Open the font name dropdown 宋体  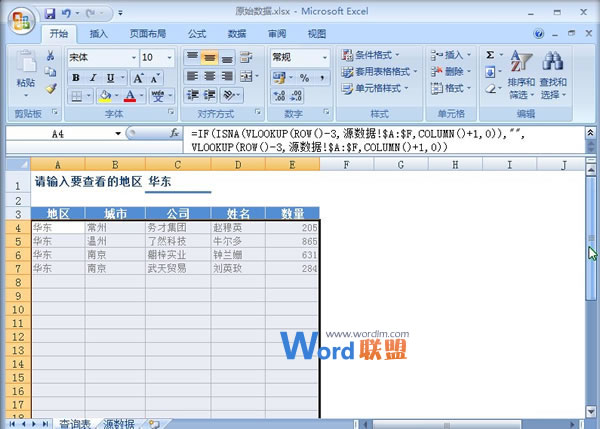(x=134, y=57)
